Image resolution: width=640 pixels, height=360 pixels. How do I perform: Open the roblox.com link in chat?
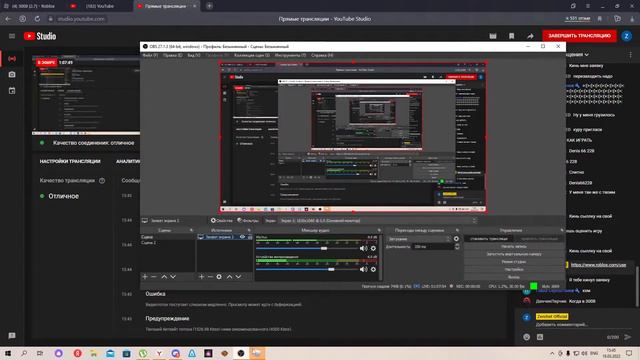pos(598,265)
